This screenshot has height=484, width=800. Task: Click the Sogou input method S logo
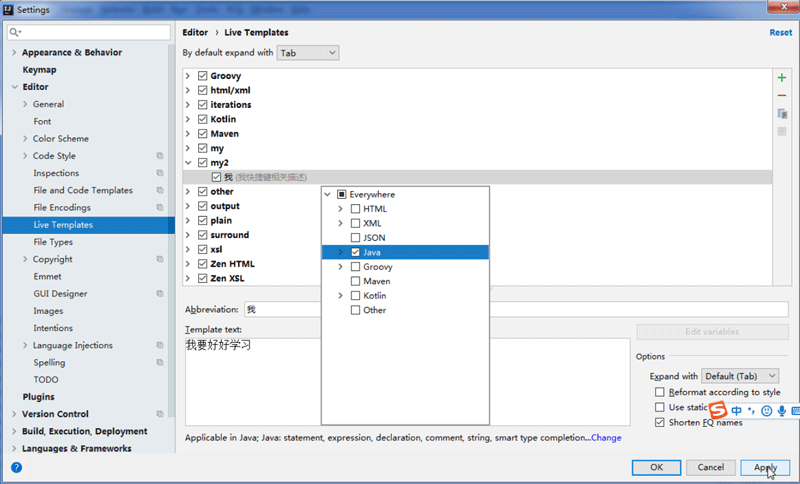[717, 410]
